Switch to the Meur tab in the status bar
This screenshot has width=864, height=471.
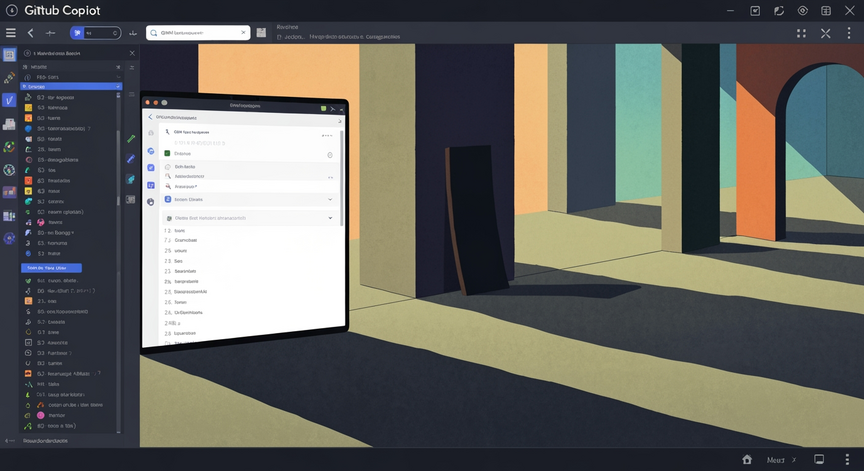click(x=775, y=460)
